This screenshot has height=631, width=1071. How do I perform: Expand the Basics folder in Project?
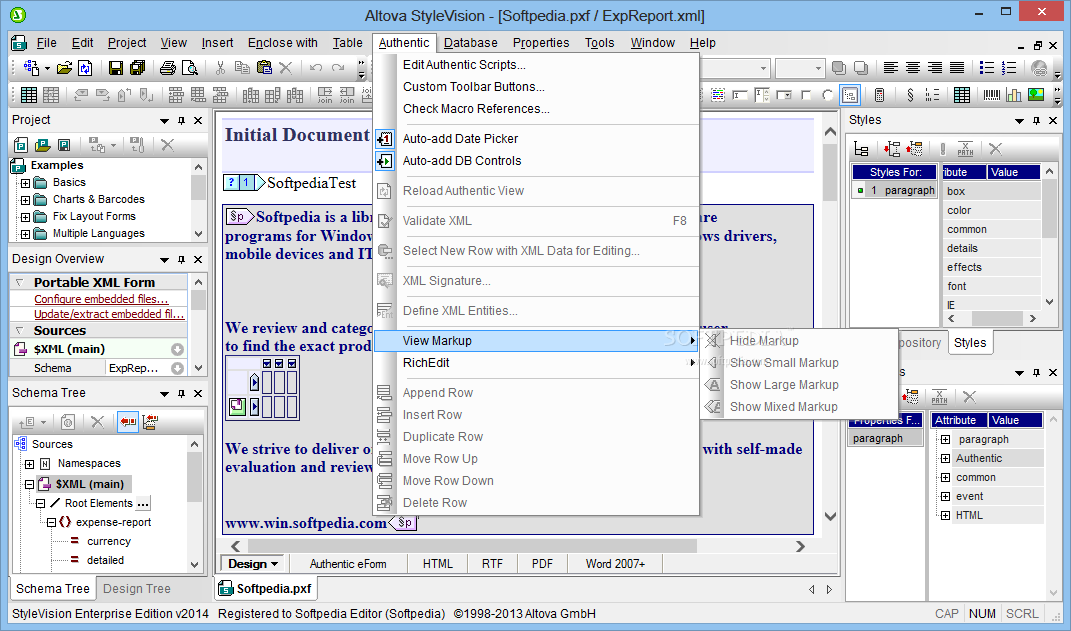pyautogui.click(x=25, y=183)
